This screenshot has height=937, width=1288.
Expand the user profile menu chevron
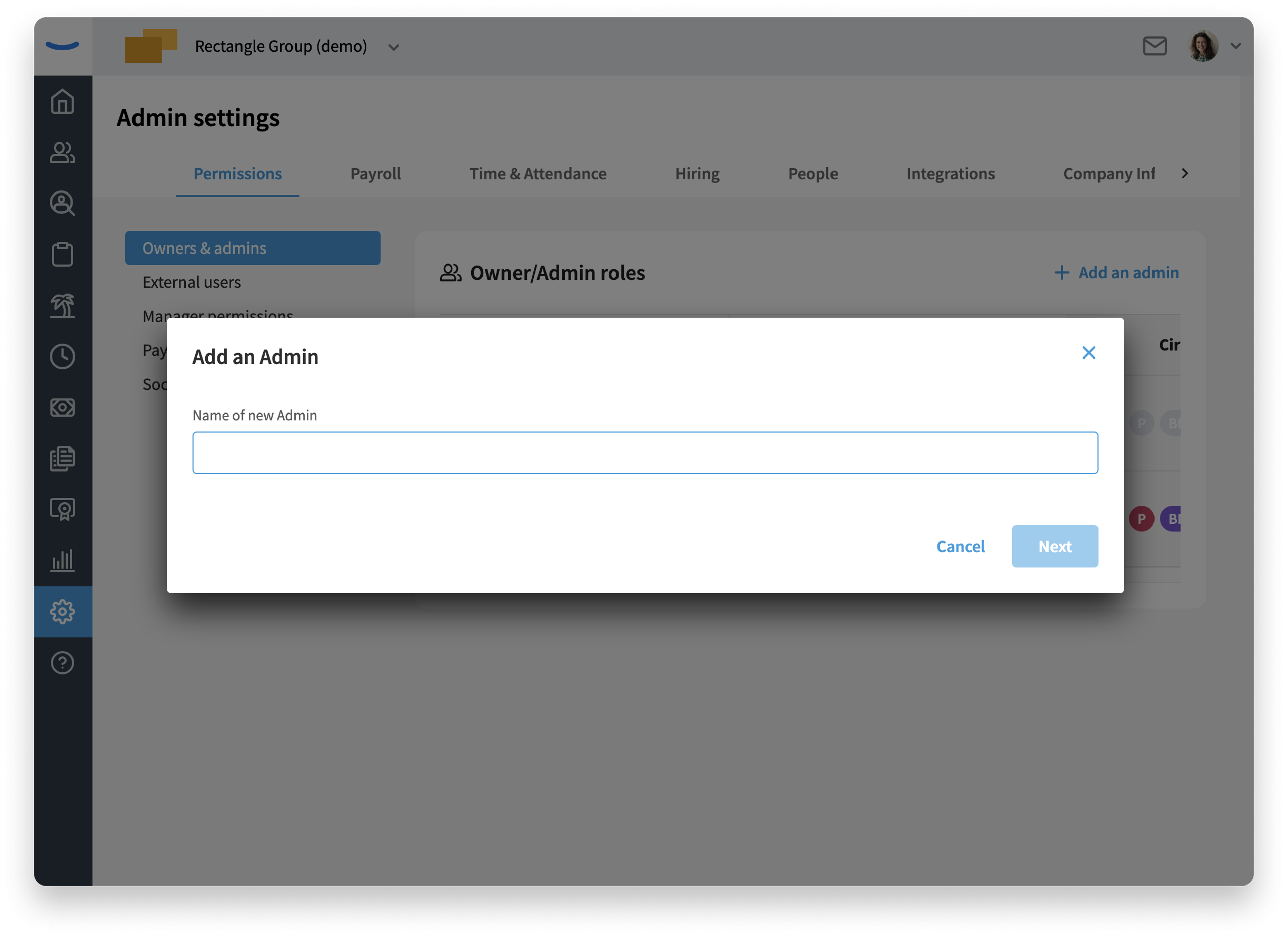[1236, 46]
